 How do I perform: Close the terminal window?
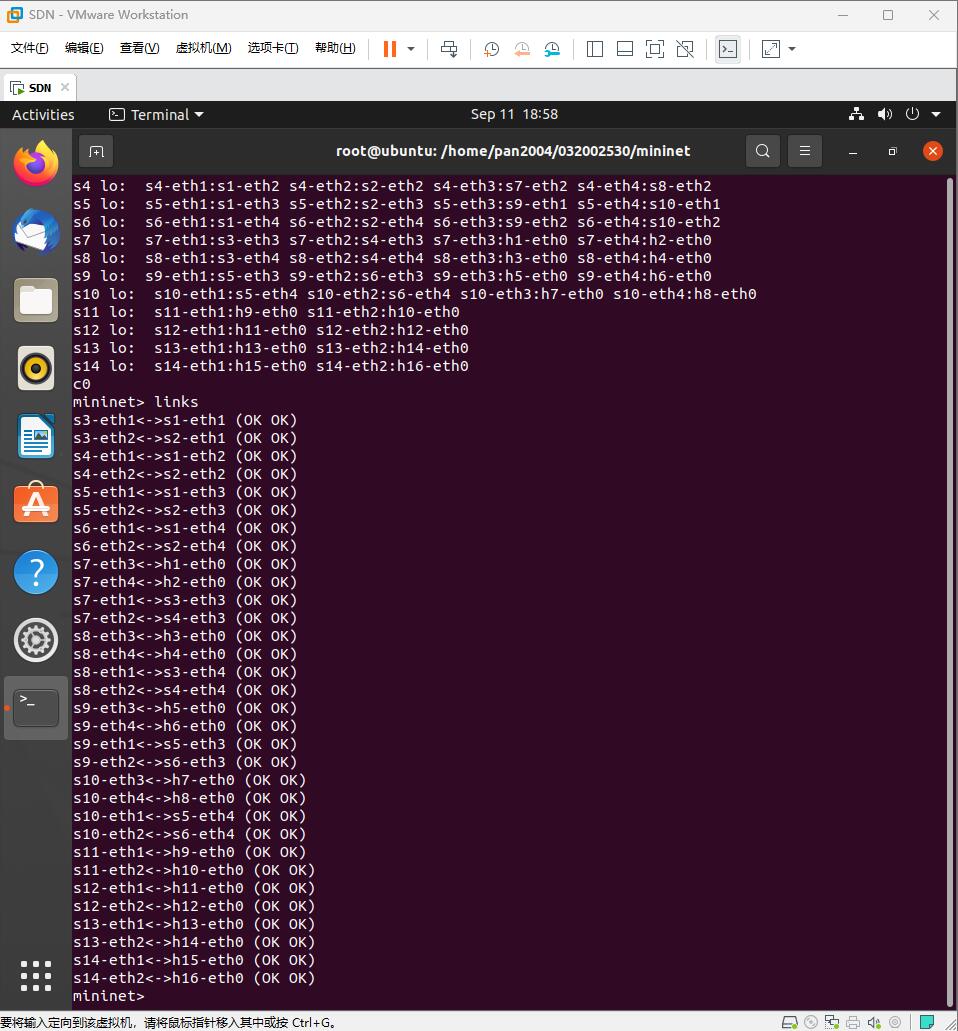pos(932,151)
